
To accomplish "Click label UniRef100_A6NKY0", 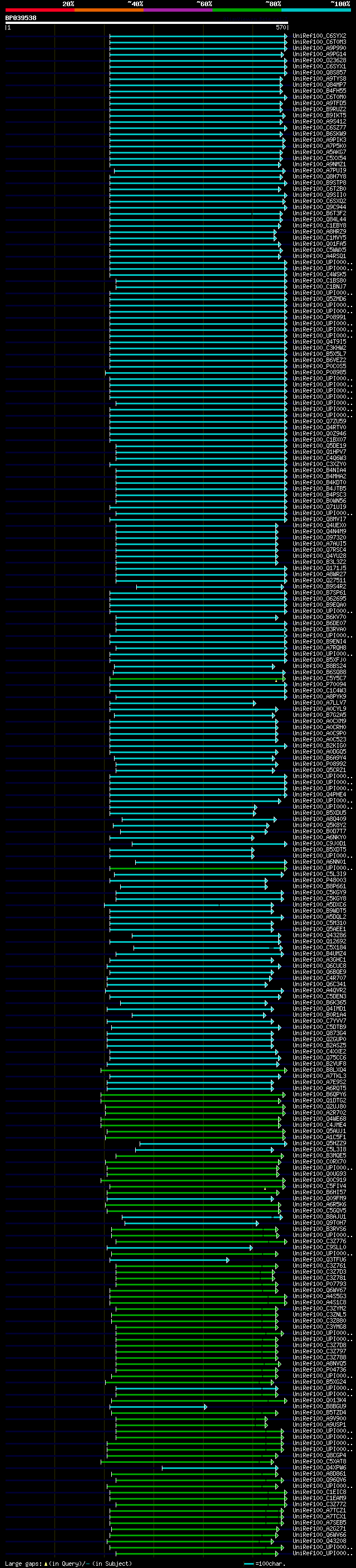I will 319,838.
